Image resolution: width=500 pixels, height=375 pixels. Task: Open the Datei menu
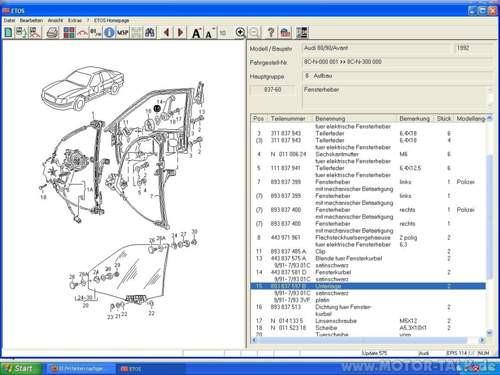(x=9, y=20)
